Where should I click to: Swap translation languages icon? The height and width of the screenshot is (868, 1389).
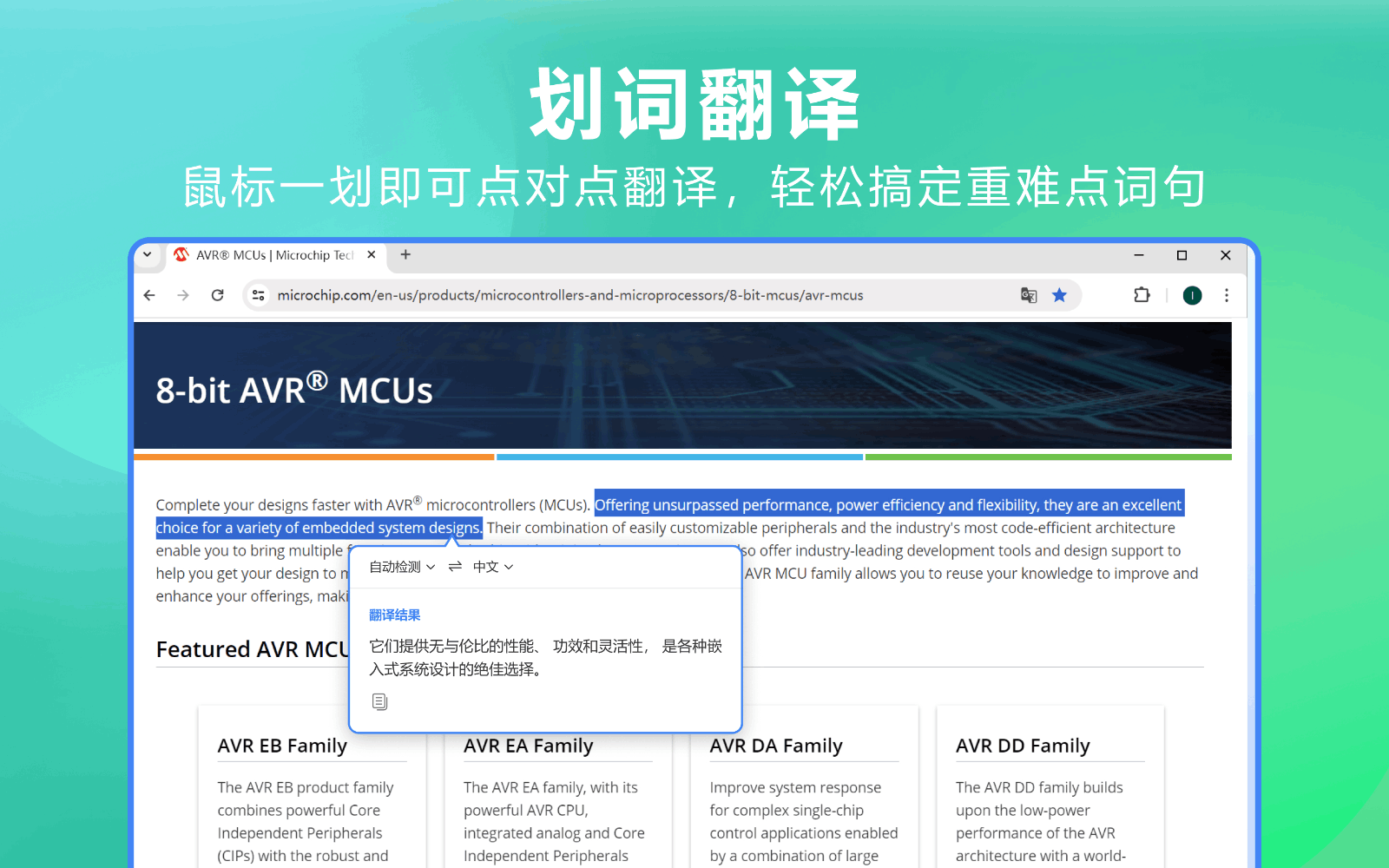pos(455,567)
